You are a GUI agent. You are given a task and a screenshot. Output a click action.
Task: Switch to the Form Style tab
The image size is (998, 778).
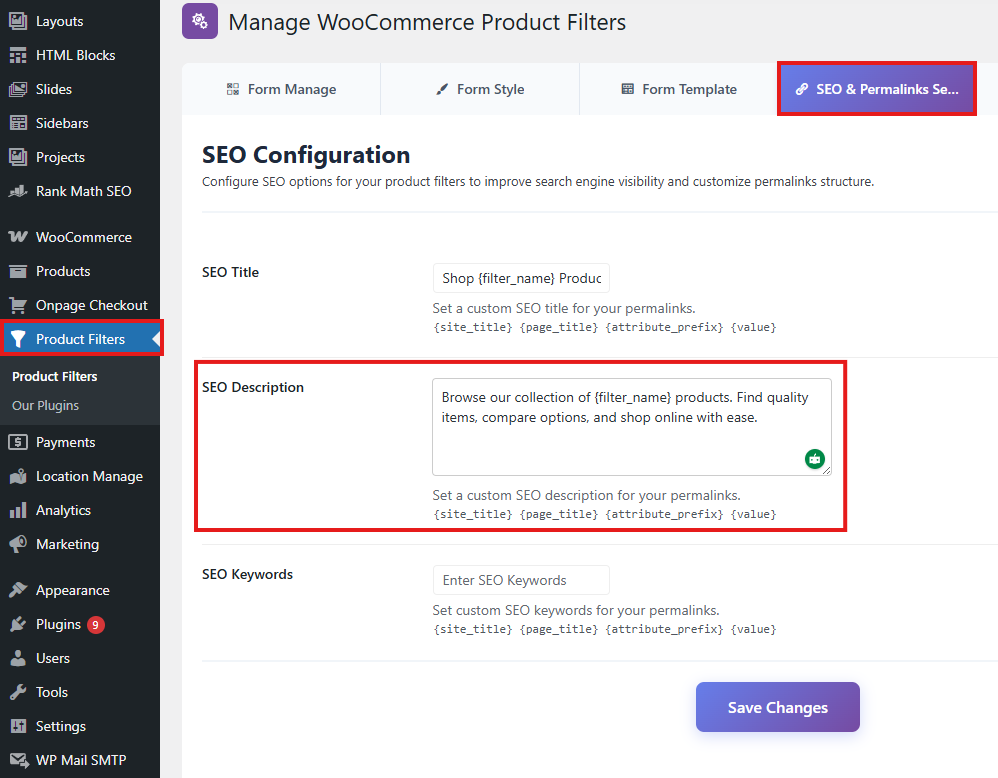tap(480, 89)
